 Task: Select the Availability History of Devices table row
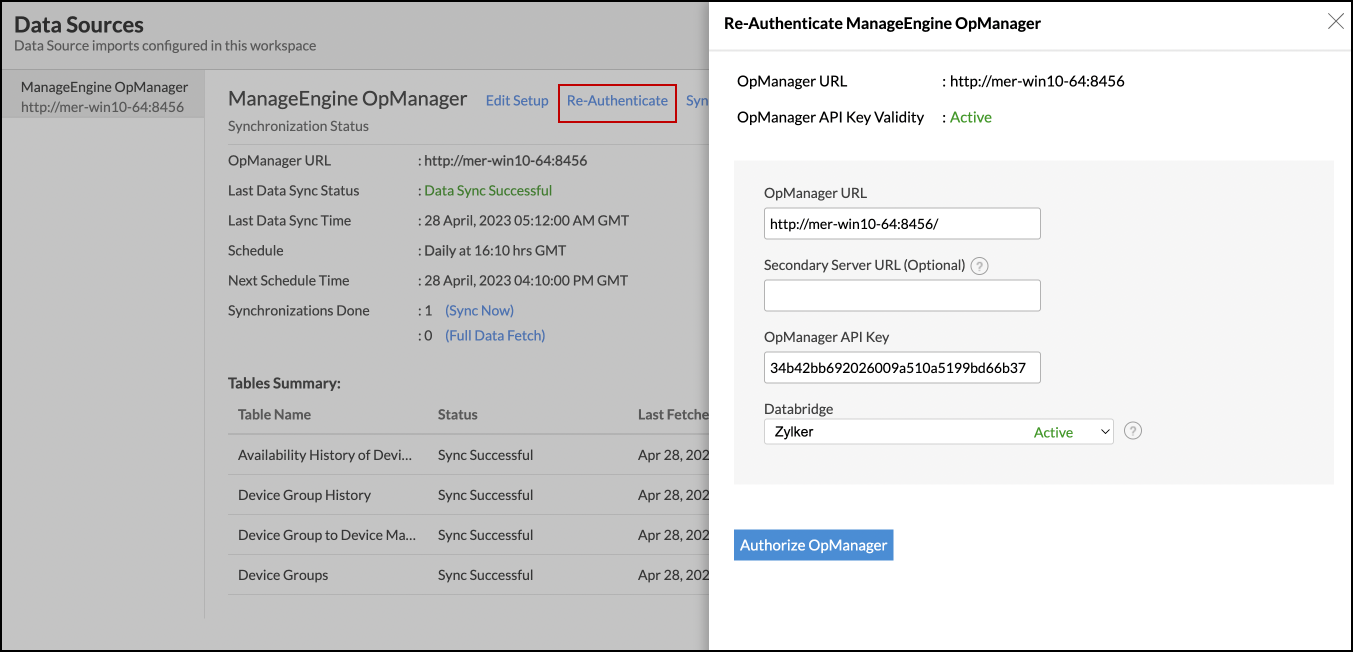(x=325, y=455)
